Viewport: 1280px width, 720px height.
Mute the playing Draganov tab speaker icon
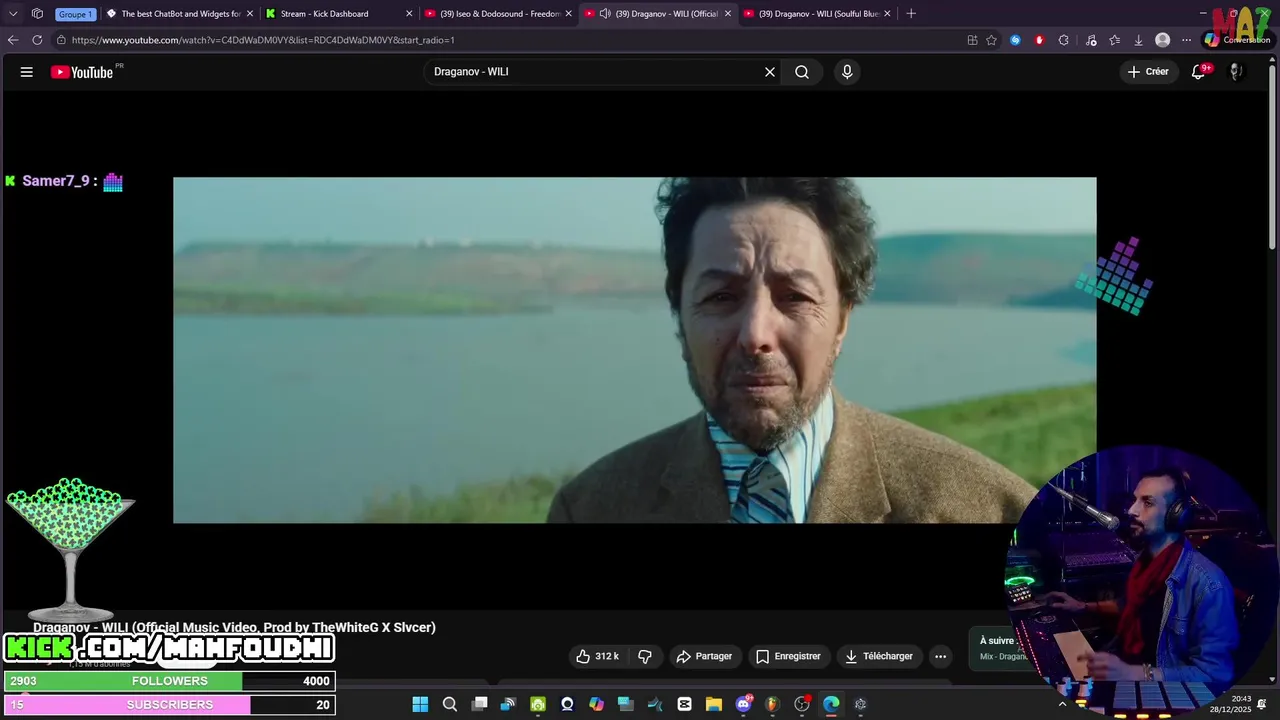click(x=605, y=14)
